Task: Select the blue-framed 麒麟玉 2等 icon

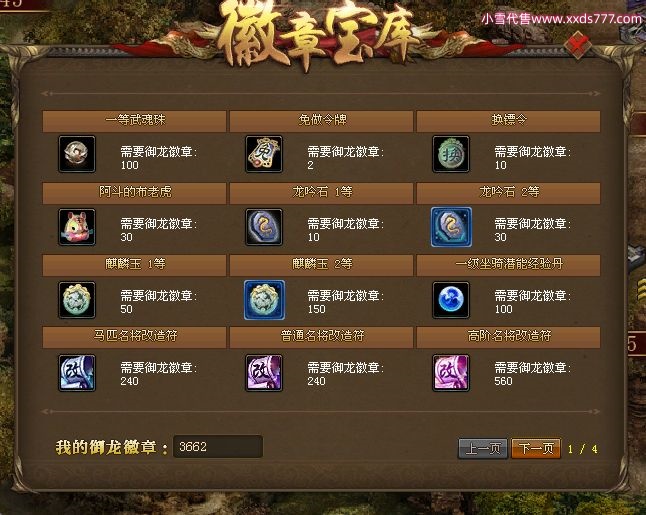Action: point(264,300)
